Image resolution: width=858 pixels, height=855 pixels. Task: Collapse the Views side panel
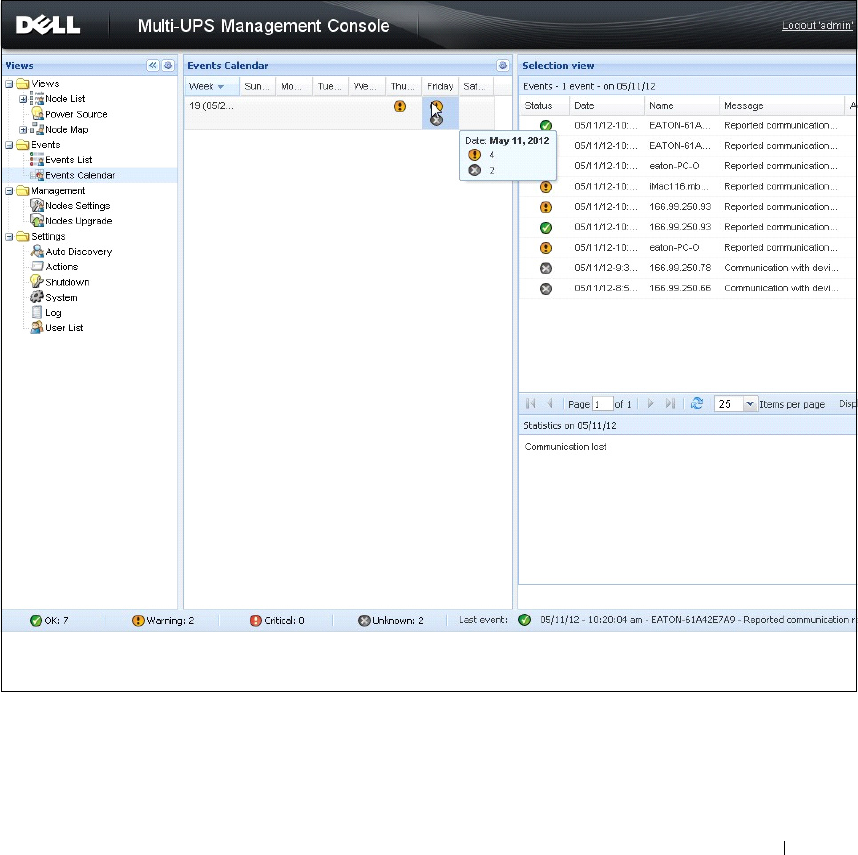(x=153, y=65)
